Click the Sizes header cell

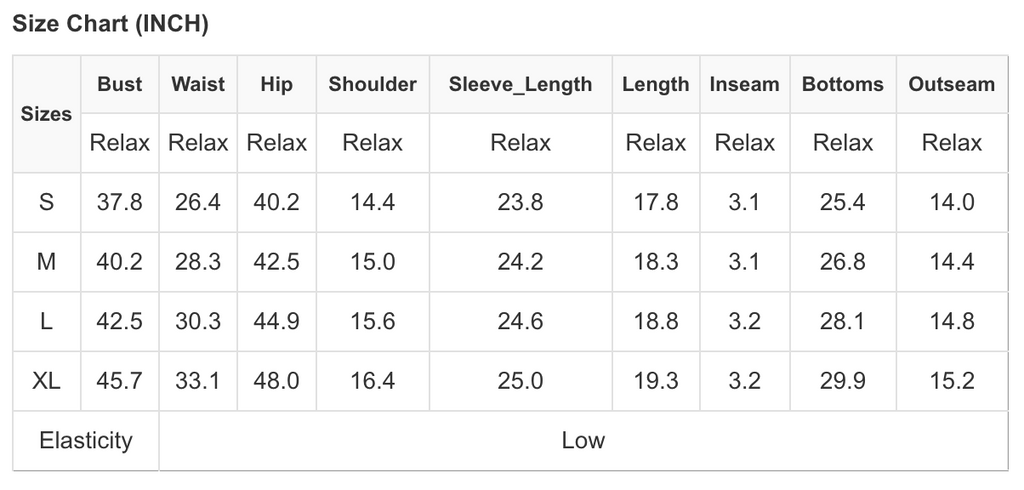[46, 114]
